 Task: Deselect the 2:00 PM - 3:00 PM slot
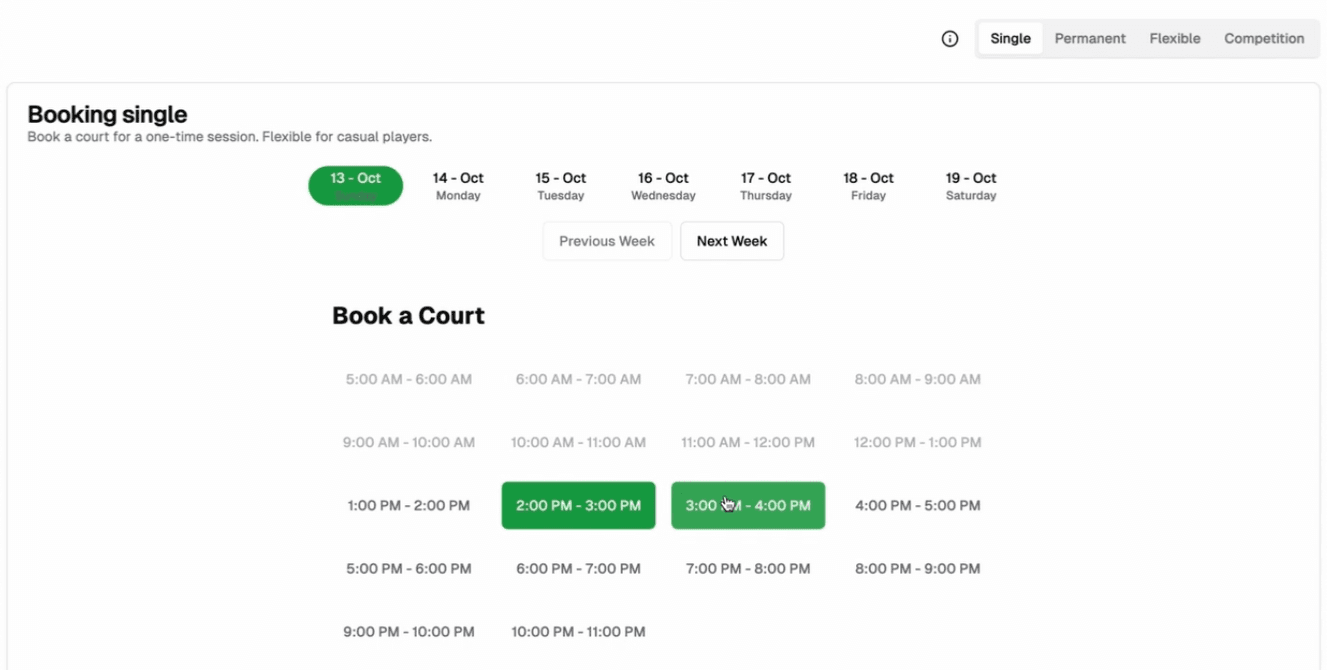click(578, 506)
